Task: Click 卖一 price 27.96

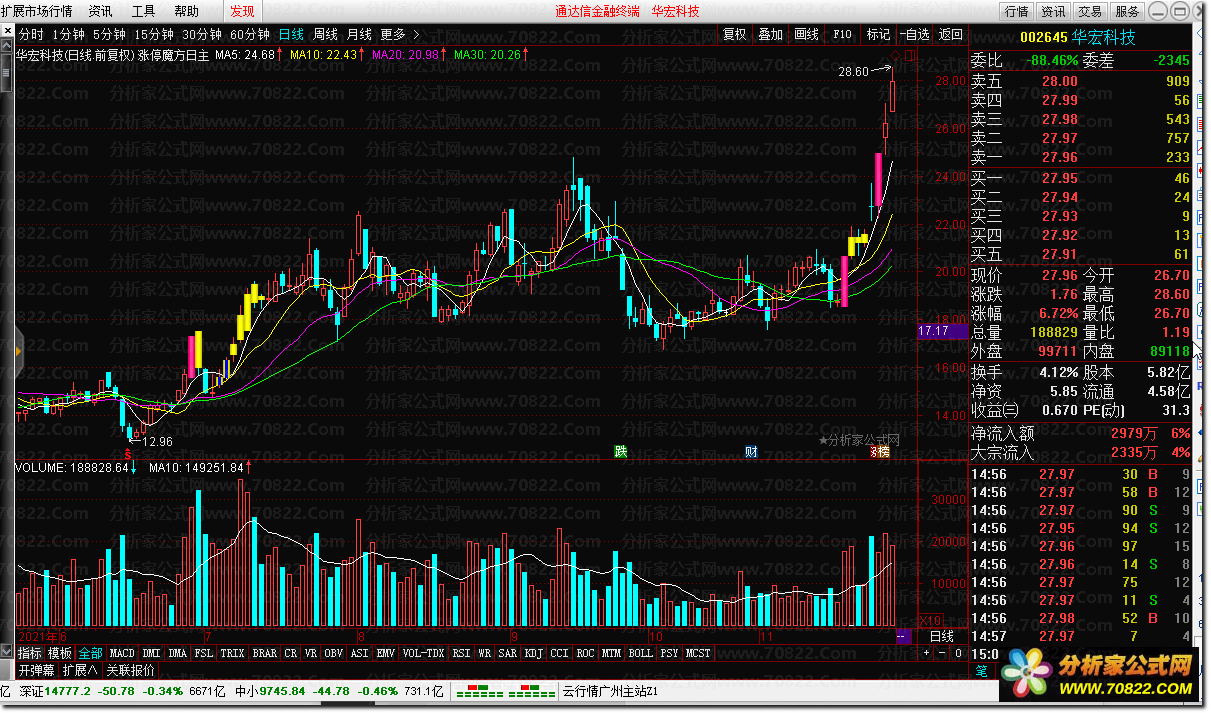Action: [x=1060, y=157]
